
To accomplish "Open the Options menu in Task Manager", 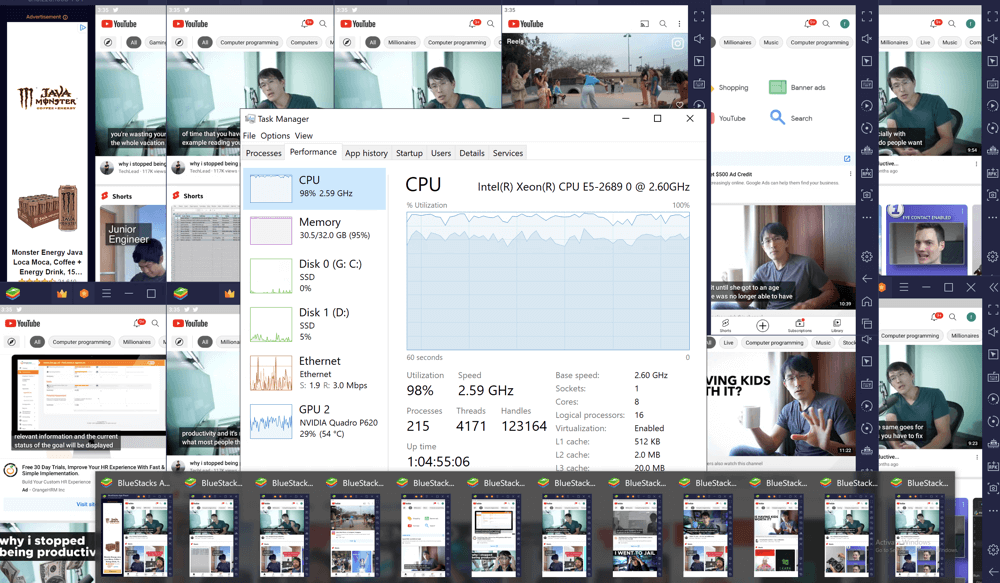I will (275, 136).
